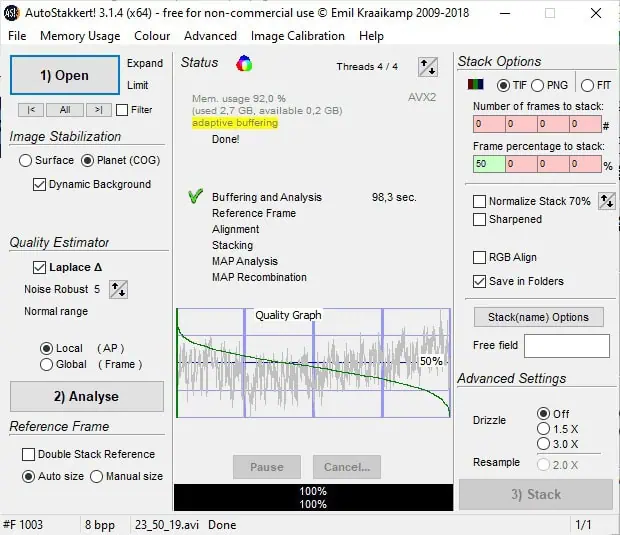Click the 8 bpp status bar entry

[x=100, y=525]
